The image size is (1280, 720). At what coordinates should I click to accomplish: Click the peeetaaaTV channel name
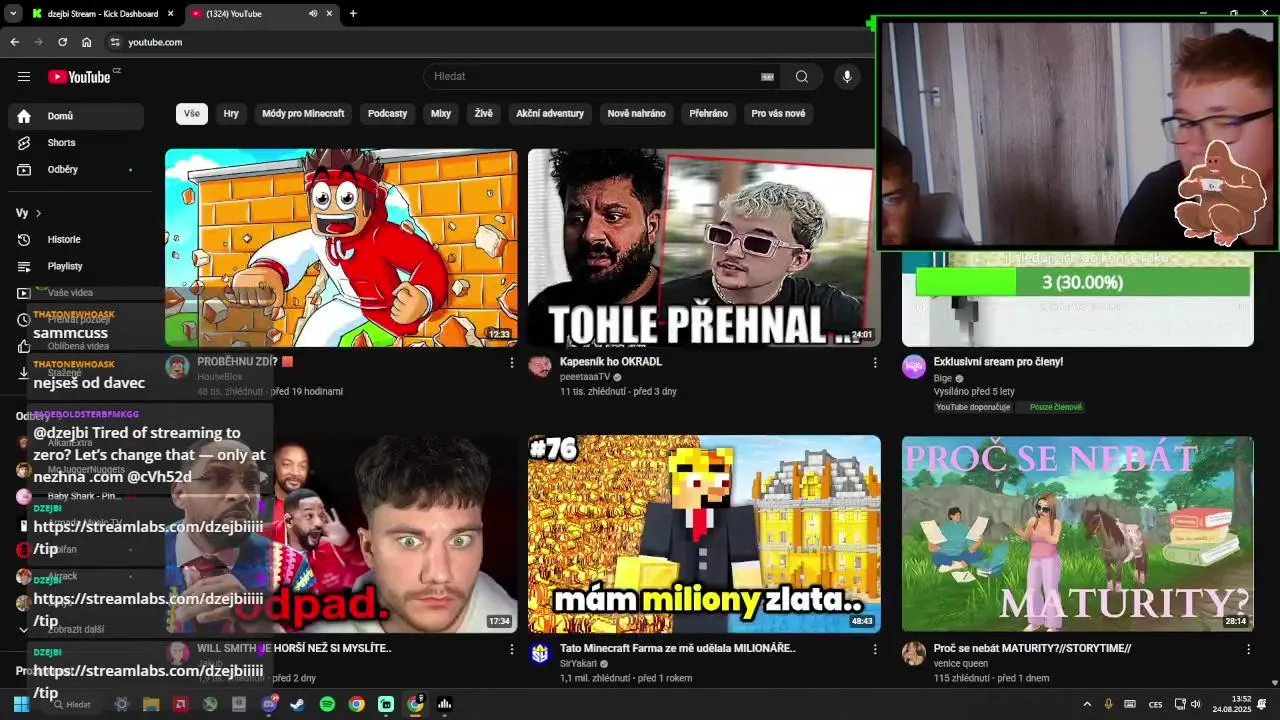coord(585,377)
